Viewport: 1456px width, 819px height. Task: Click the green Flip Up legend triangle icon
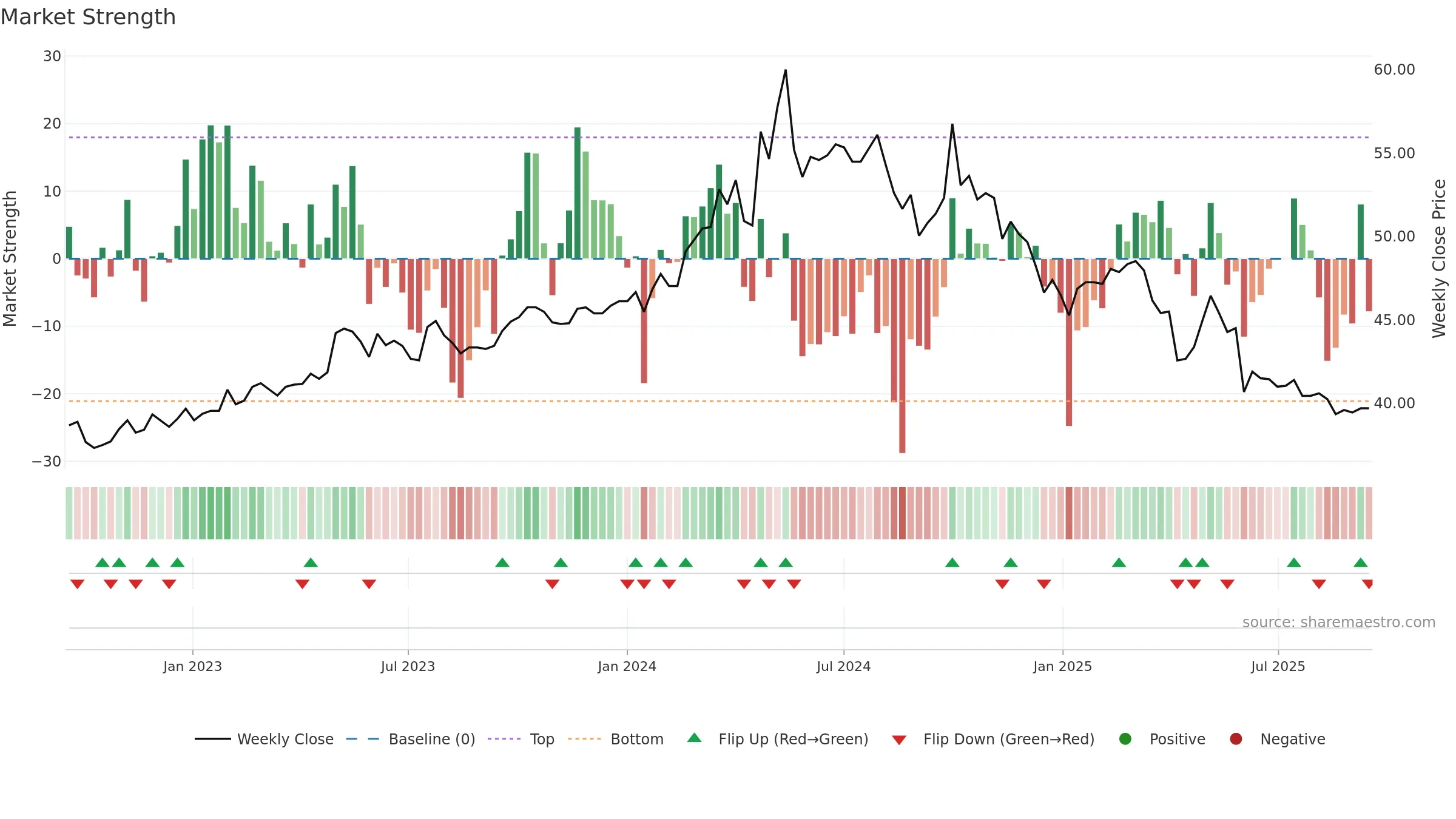coord(695,738)
